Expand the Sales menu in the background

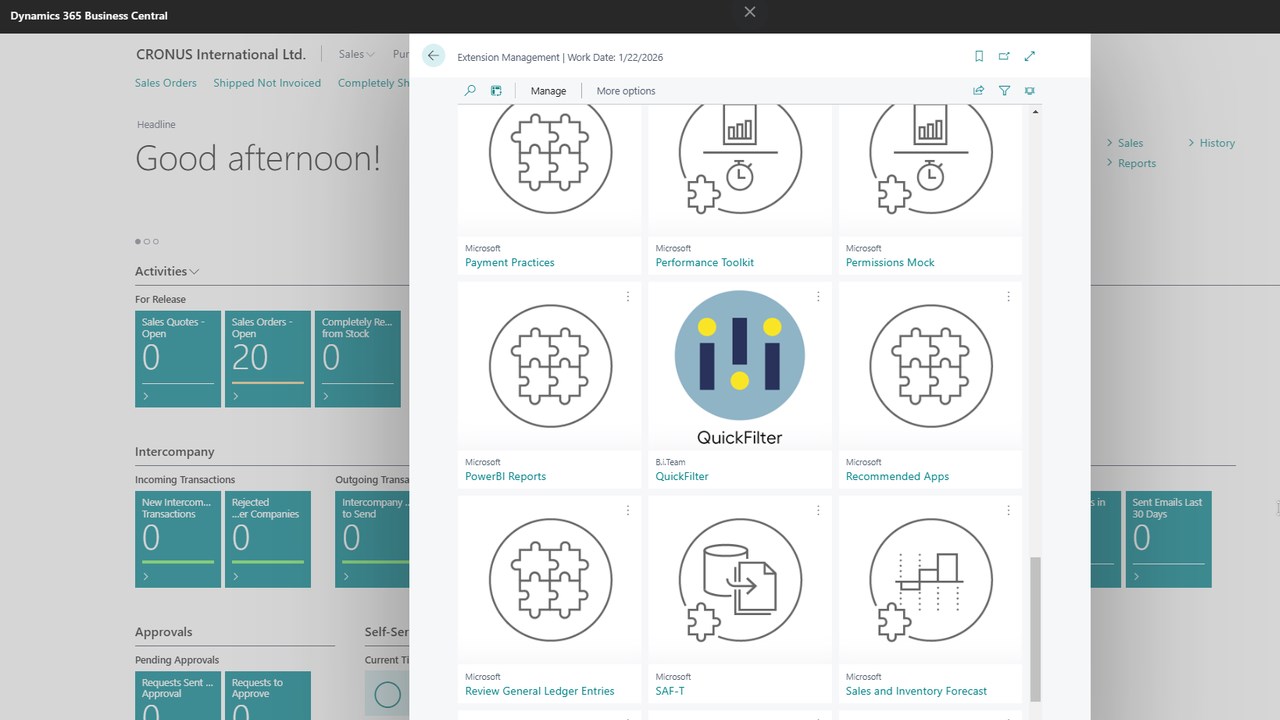click(x=356, y=54)
